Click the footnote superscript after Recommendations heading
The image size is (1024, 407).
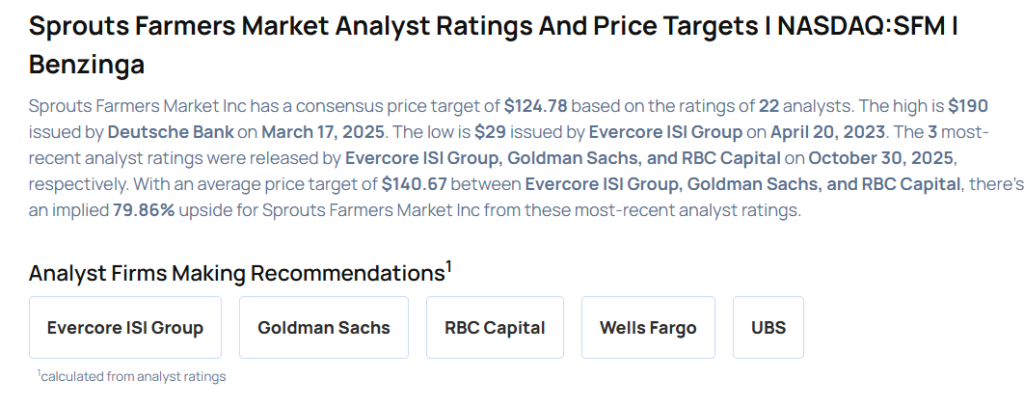pos(449,266)
